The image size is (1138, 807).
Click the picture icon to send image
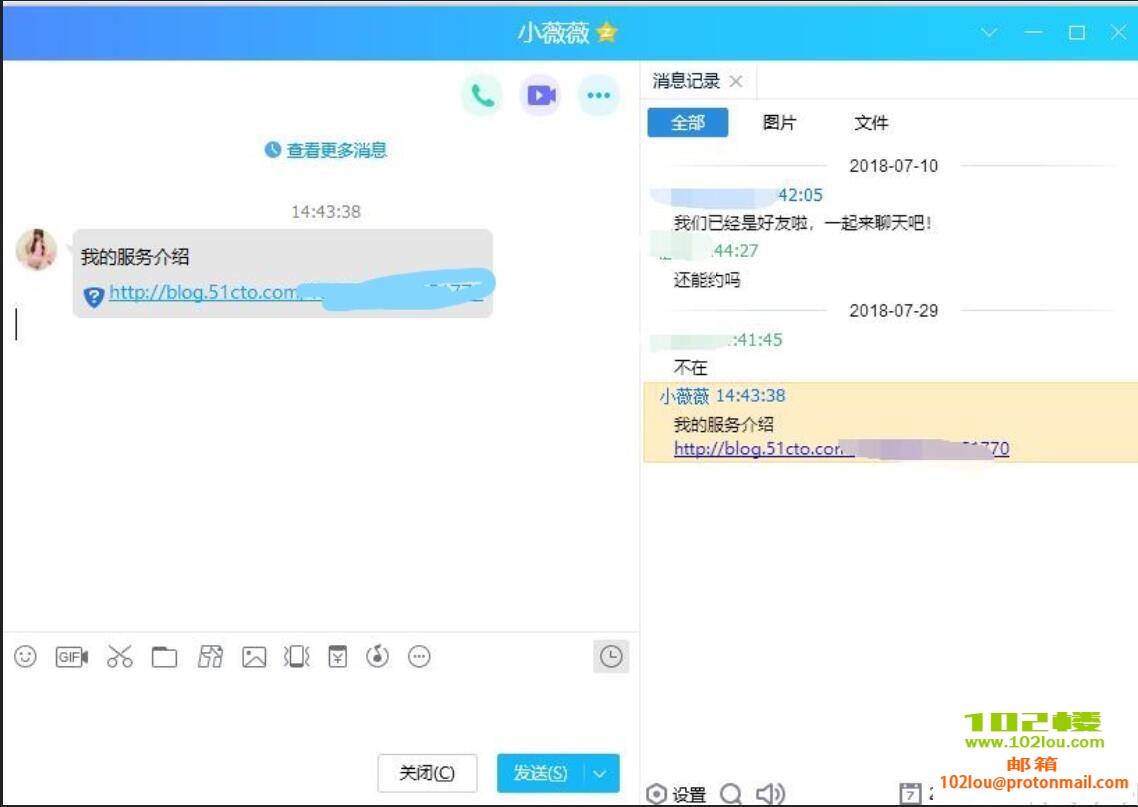coord(254,657)
